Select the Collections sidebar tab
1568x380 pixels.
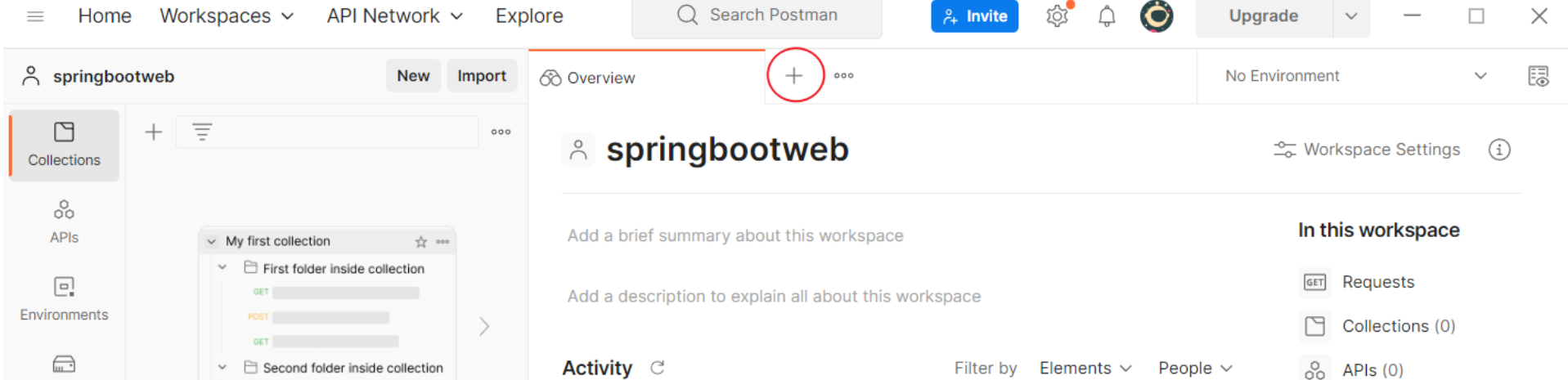[65, 145]
